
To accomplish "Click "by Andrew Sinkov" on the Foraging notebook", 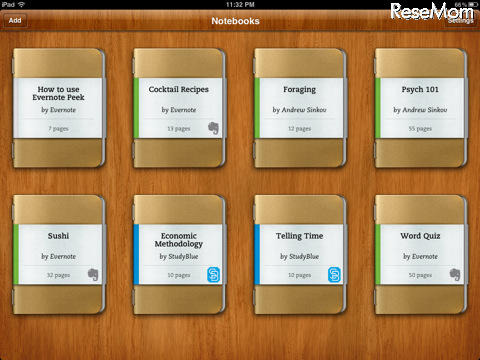I will coord(299,110).
